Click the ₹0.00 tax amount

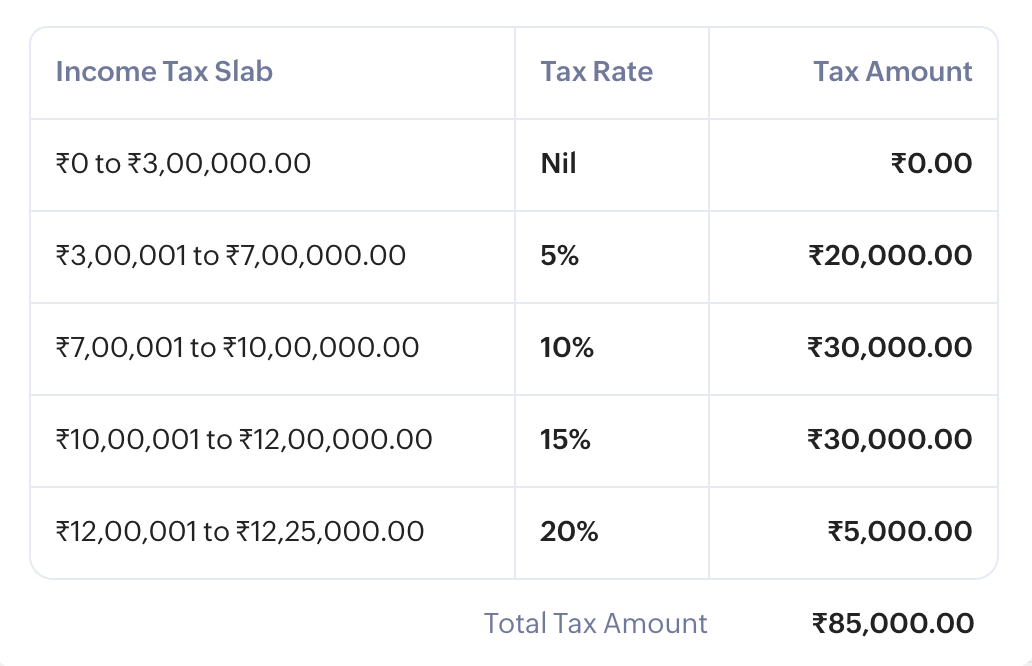[931, 164]
